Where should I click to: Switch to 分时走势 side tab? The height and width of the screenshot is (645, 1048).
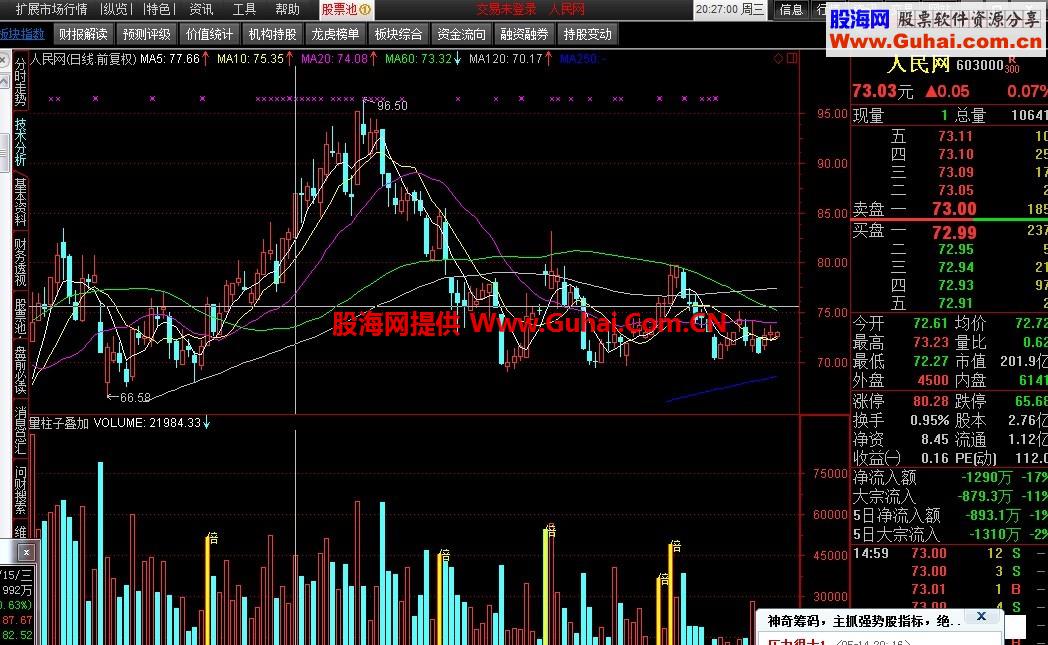tap(20, 82)
